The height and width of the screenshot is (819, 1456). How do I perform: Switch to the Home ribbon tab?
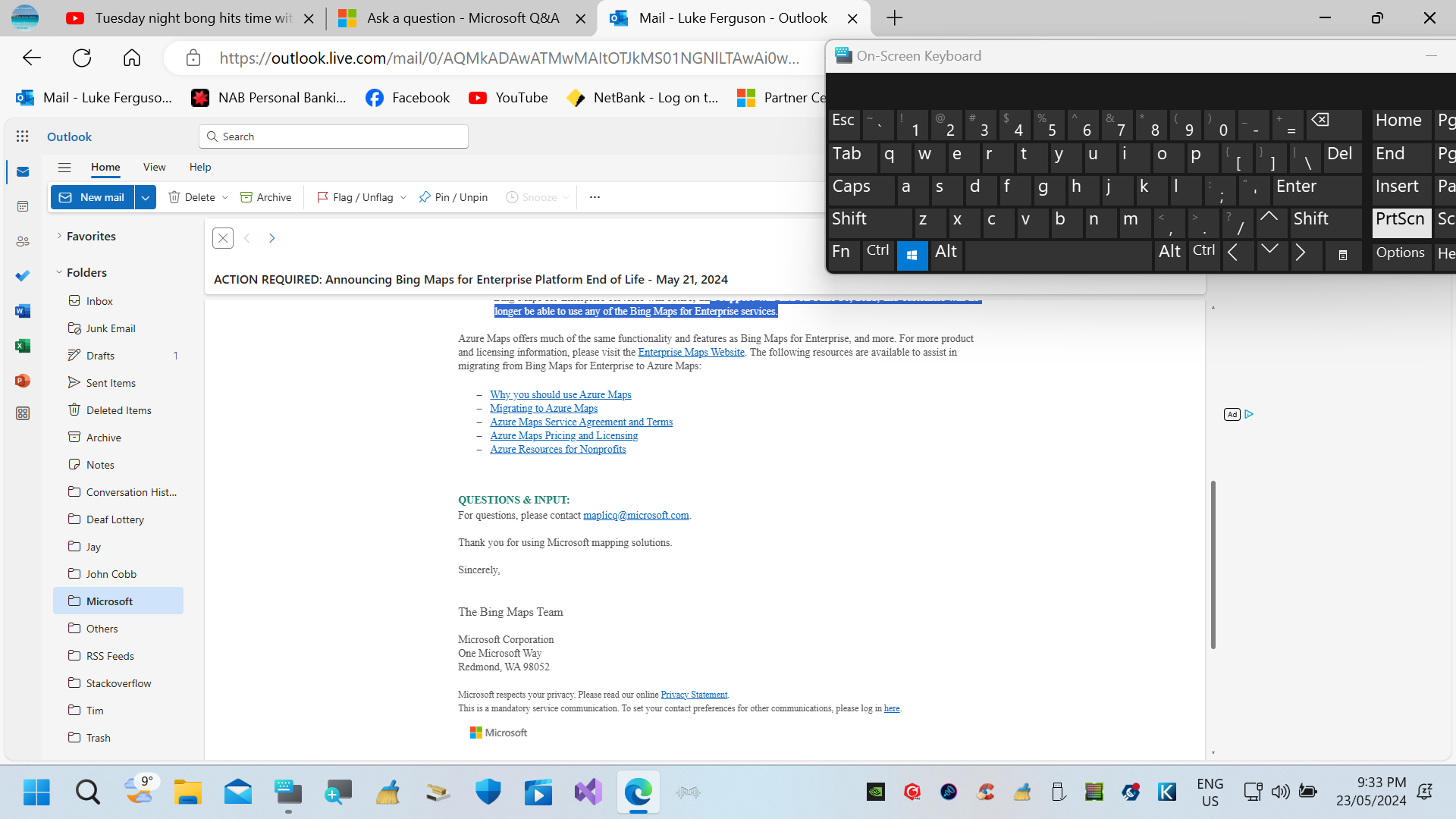tap(105, 168)
